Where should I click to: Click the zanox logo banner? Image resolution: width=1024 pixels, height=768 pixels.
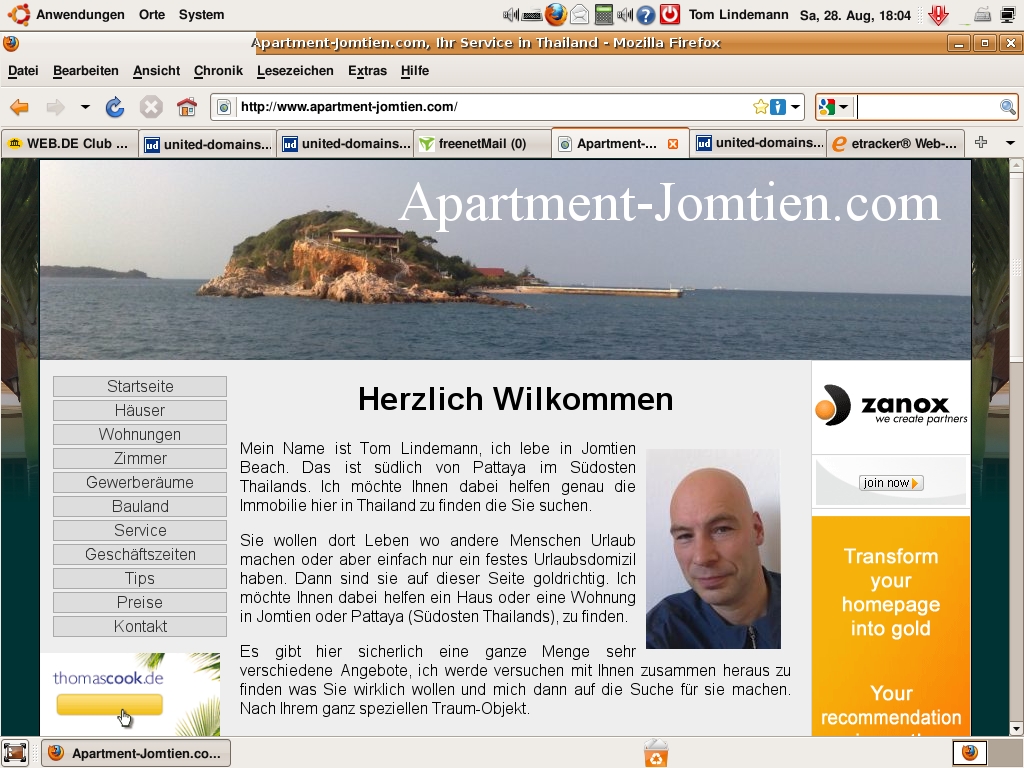[891, 406]
